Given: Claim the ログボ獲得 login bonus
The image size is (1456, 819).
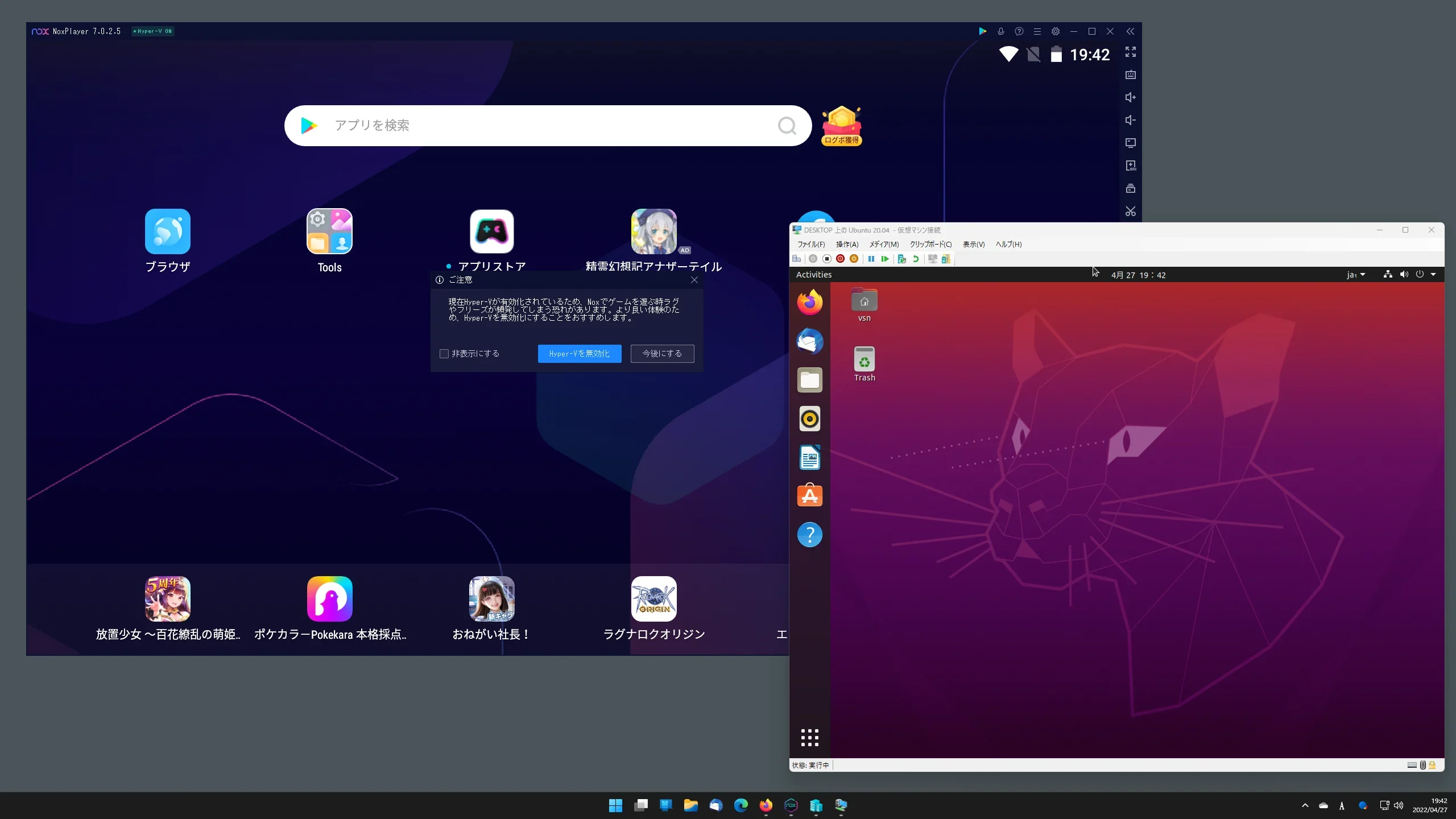Looking at the screenshot, I should [842, 126].
